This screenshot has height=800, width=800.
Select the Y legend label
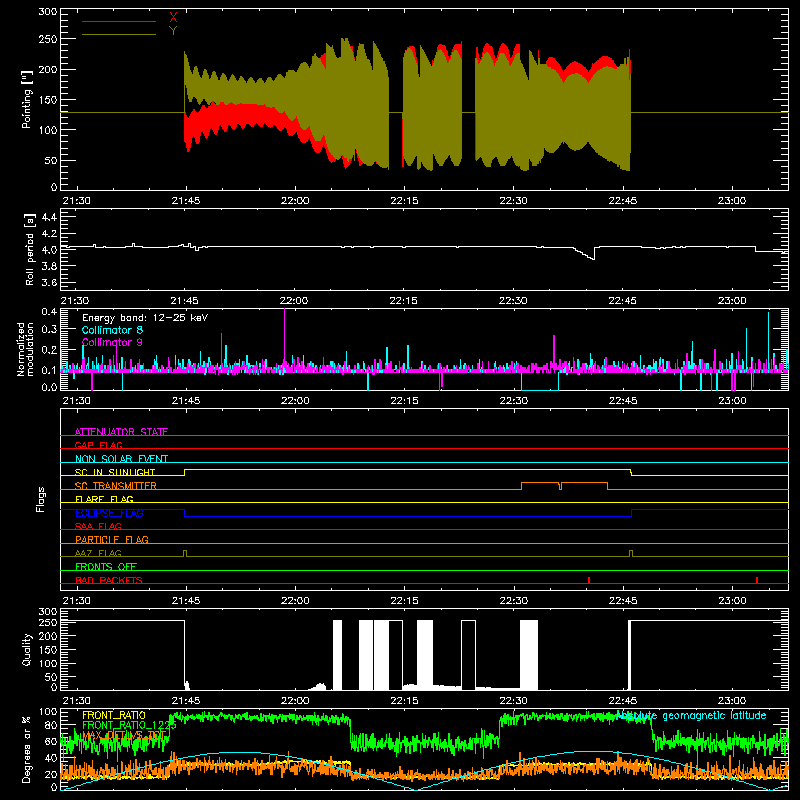[173, 31]
